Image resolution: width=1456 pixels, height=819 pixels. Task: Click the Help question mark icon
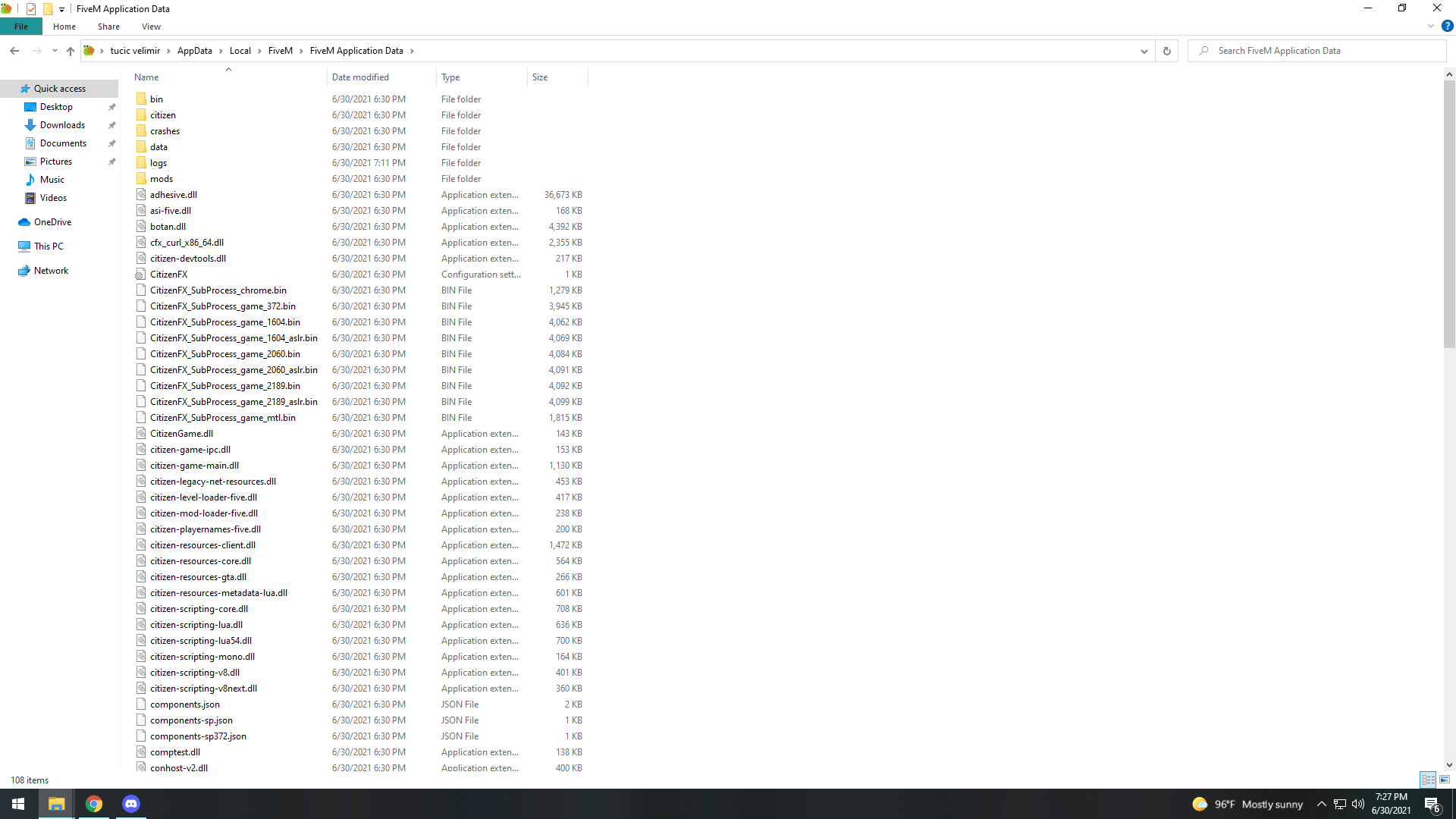pos(1447,26)
